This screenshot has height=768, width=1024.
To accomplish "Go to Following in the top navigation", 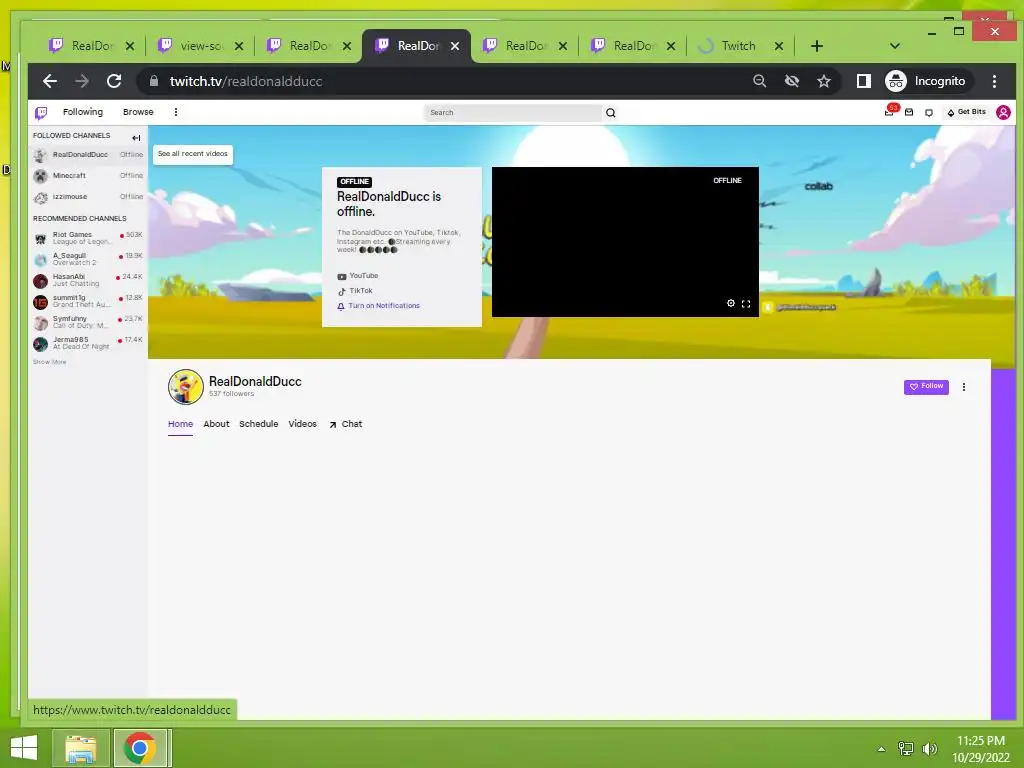I will pyautogui.click(x=82, y=112).
